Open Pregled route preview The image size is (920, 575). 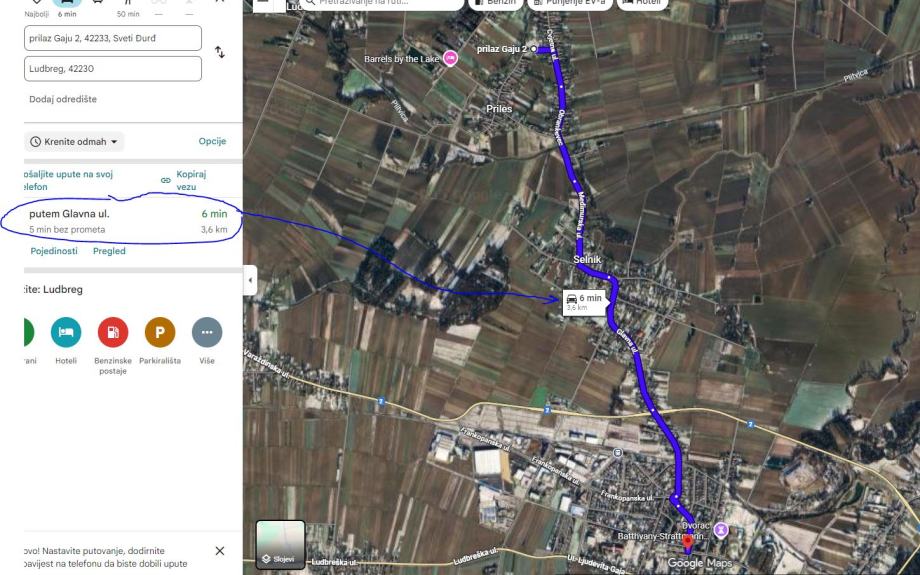pos(109,251)
